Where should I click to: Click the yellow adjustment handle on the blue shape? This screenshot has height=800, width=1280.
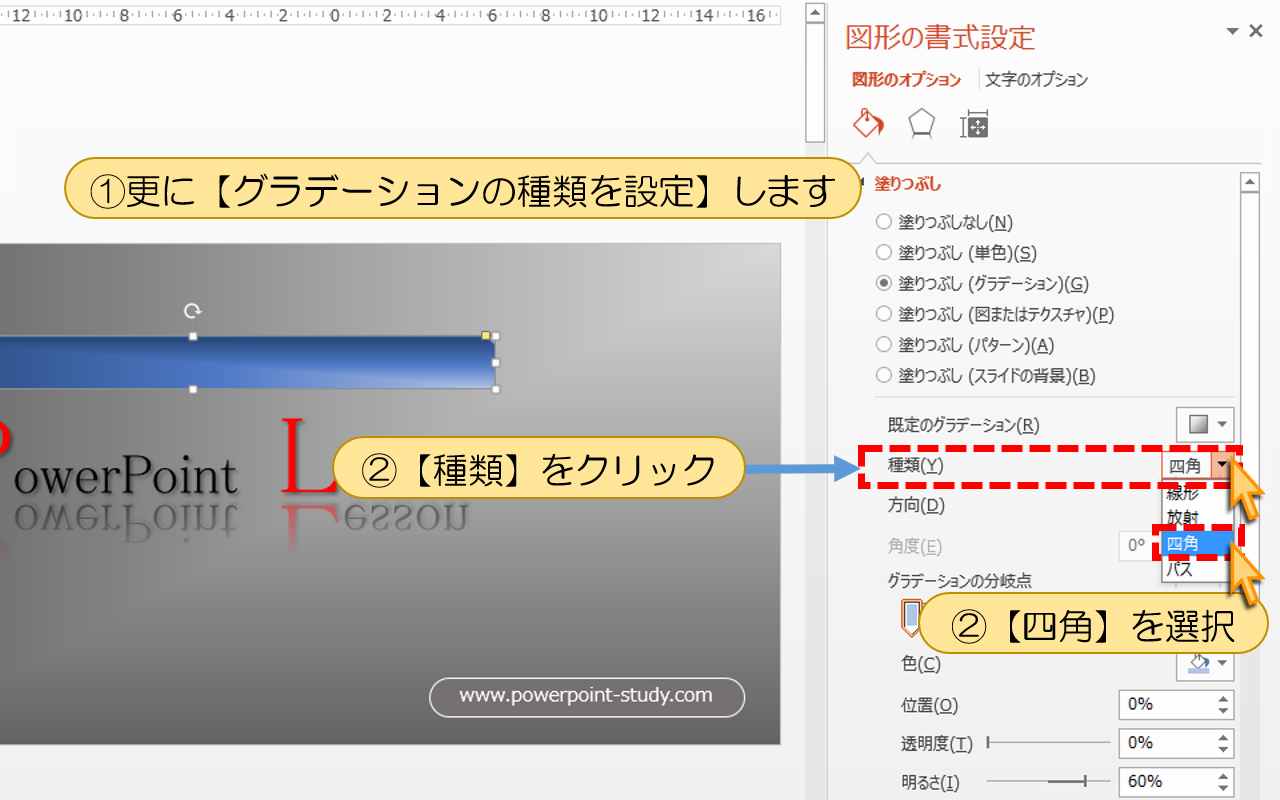pyautogui.click(x=486, y=336)
